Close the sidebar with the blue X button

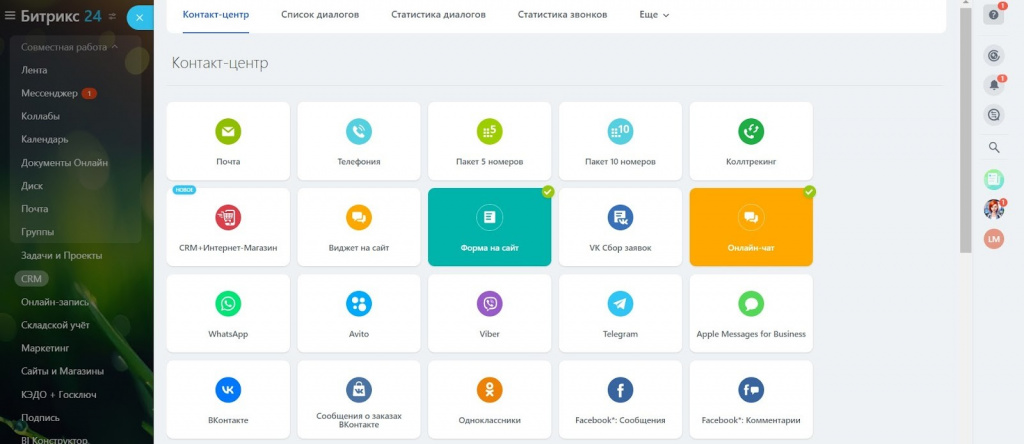point(139,18)
